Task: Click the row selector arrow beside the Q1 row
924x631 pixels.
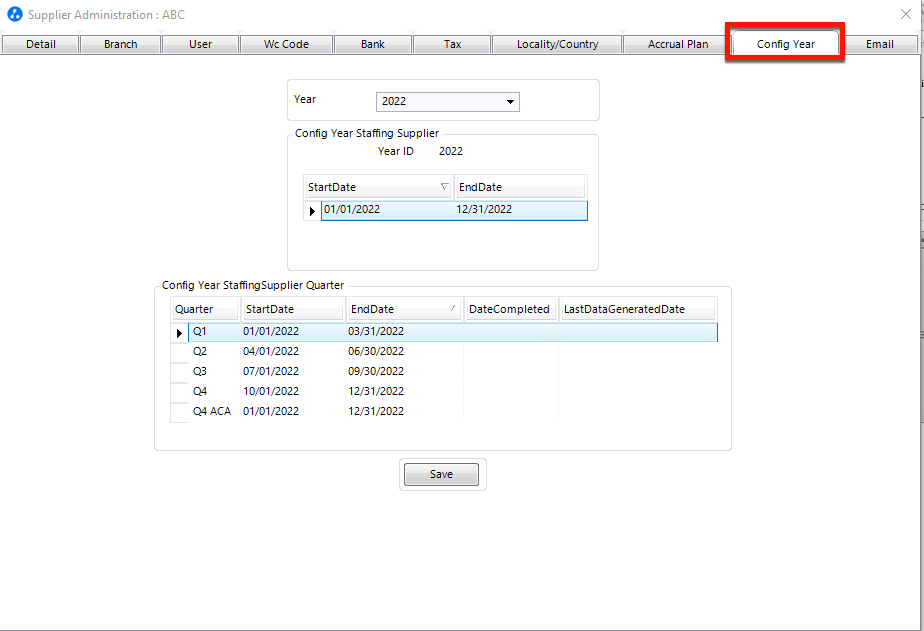Action: (179, 333)
